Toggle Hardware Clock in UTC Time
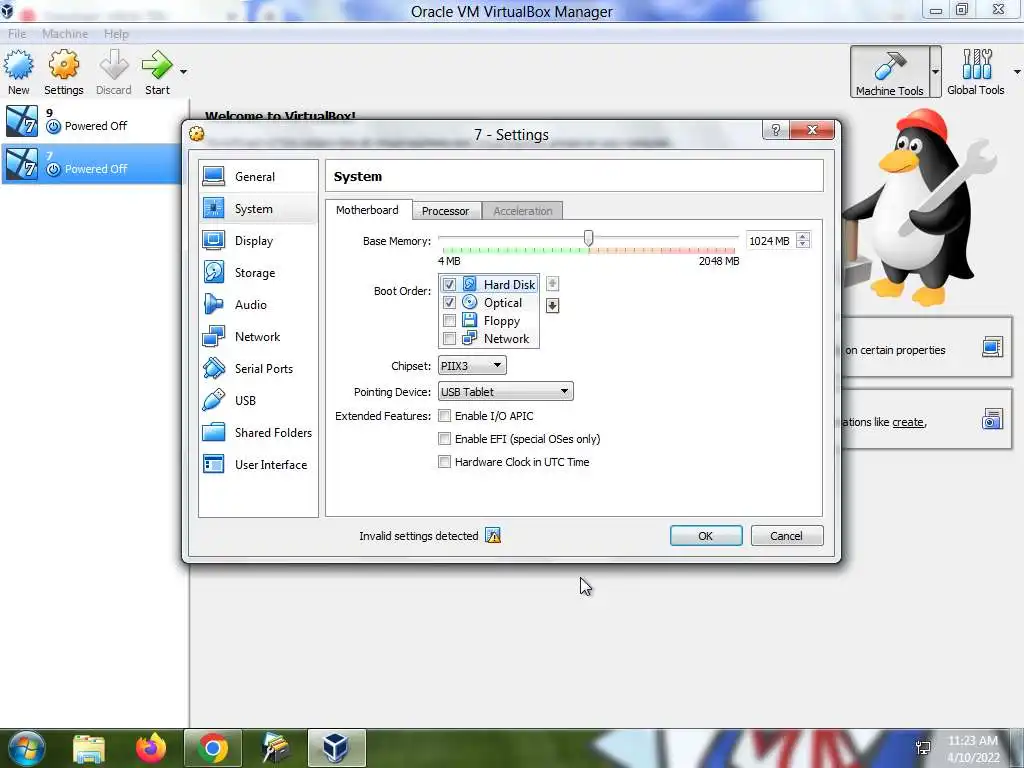 click(445, 462)
